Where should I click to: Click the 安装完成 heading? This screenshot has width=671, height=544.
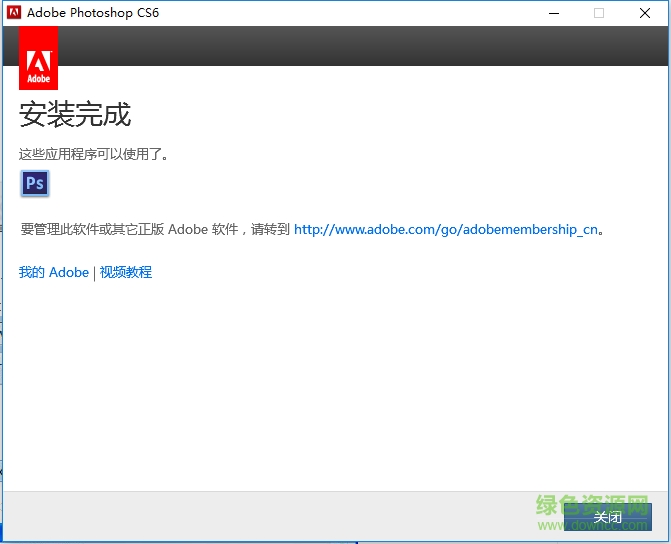pyautogui.click(x=75, y=114)
